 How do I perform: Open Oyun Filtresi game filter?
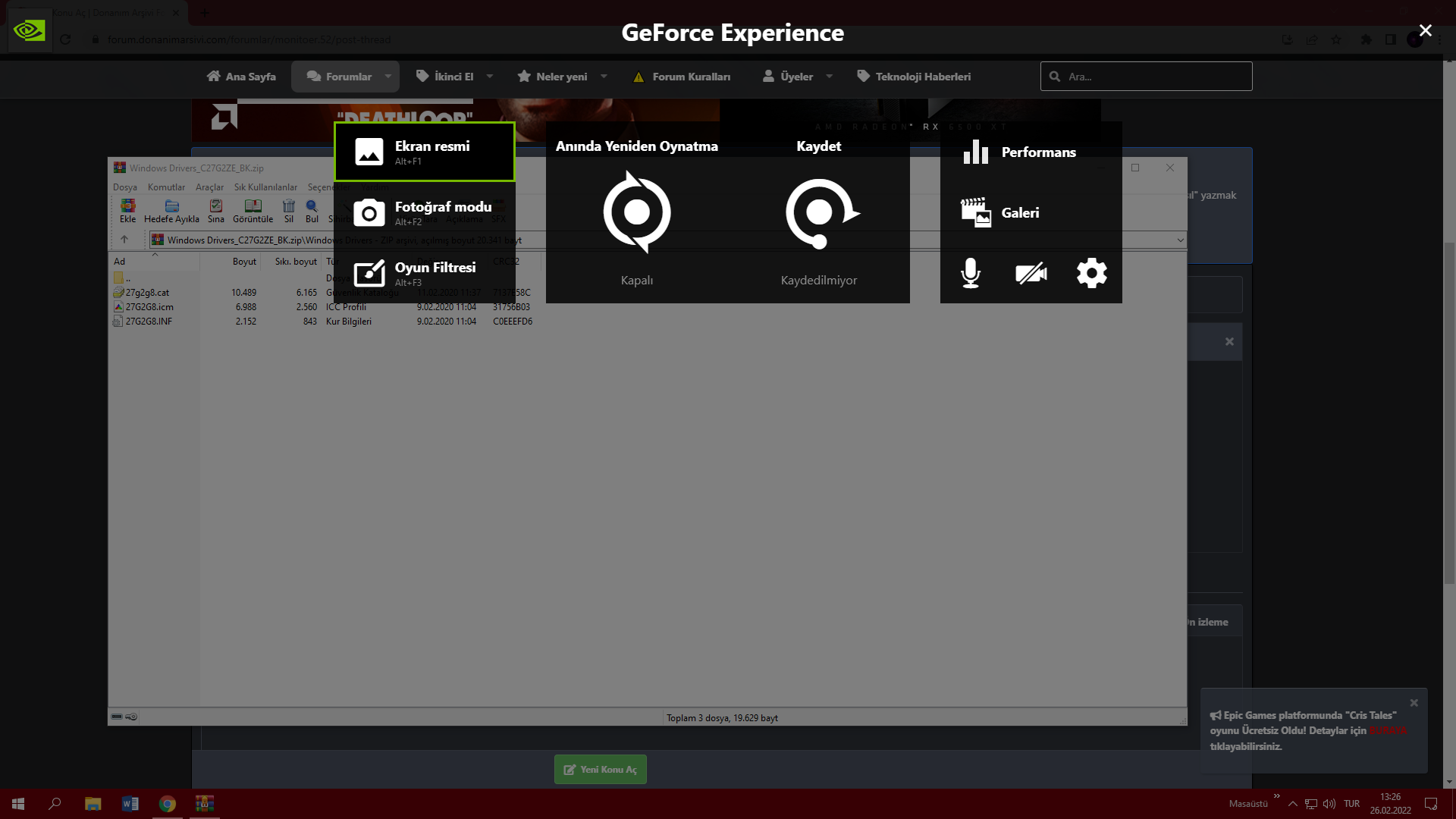(424, 273)
